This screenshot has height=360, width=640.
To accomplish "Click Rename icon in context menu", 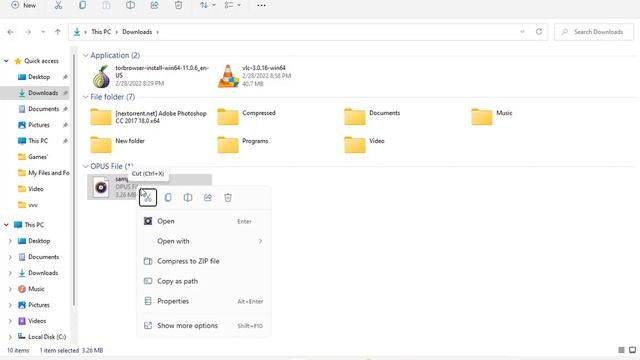I will pyautogui.click(x=188, y=198).
